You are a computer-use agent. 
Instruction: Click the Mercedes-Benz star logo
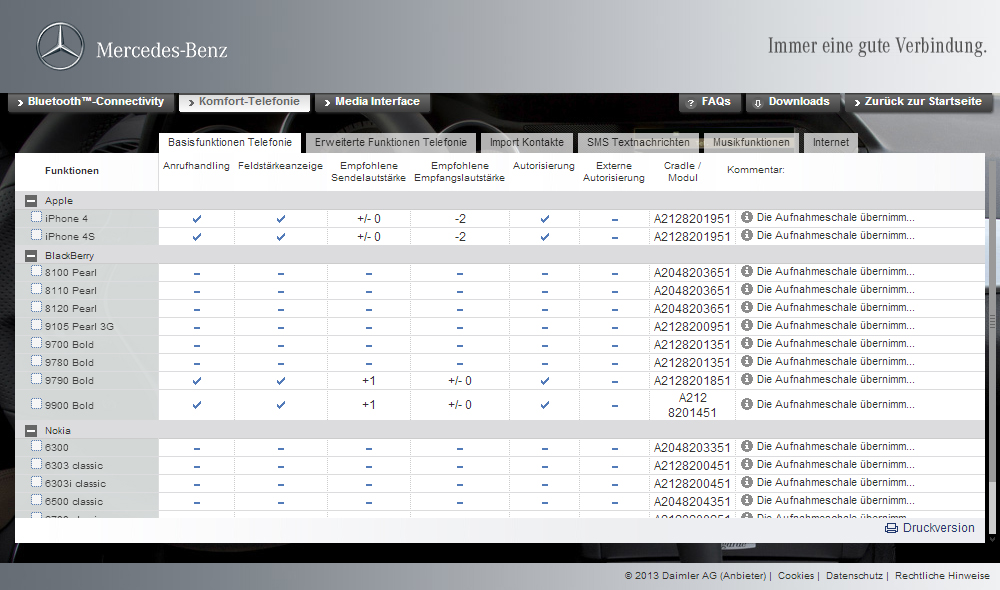[x=60, y=48]
